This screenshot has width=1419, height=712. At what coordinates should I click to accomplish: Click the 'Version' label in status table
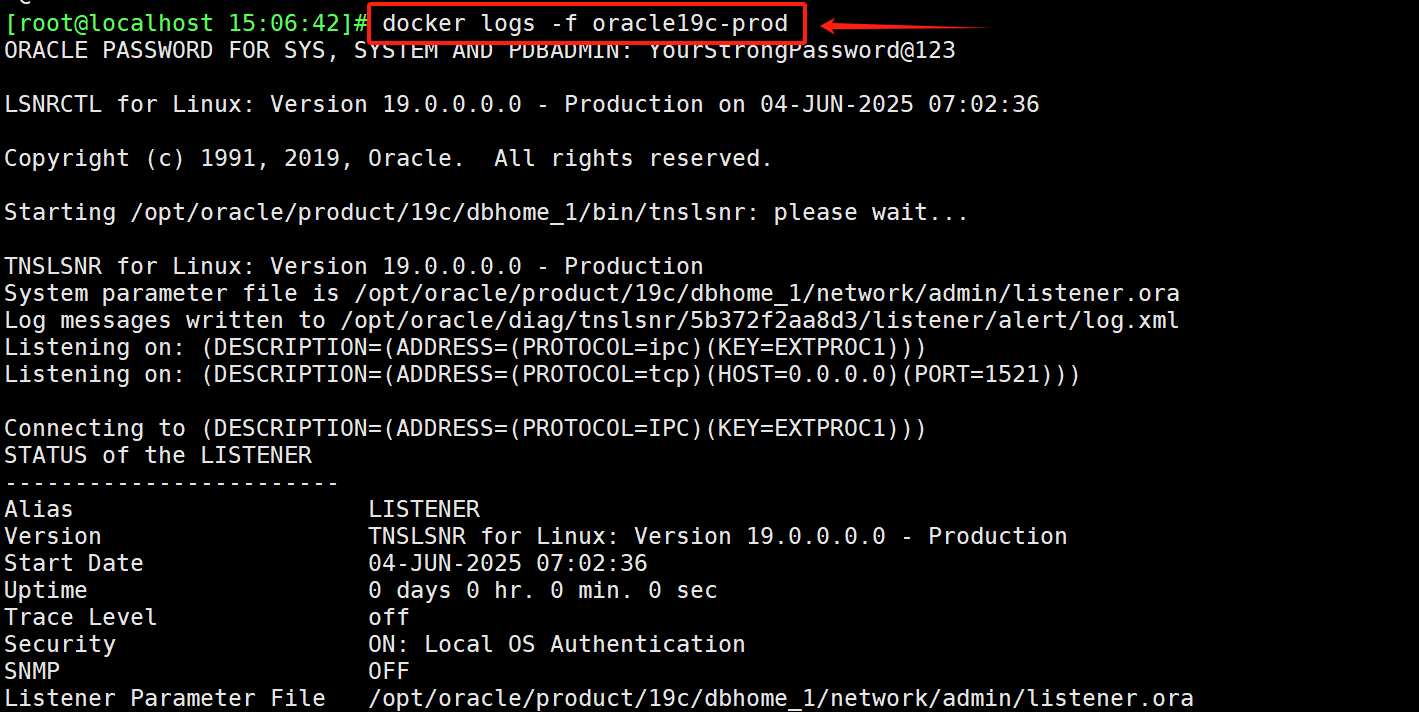[53, 536]
